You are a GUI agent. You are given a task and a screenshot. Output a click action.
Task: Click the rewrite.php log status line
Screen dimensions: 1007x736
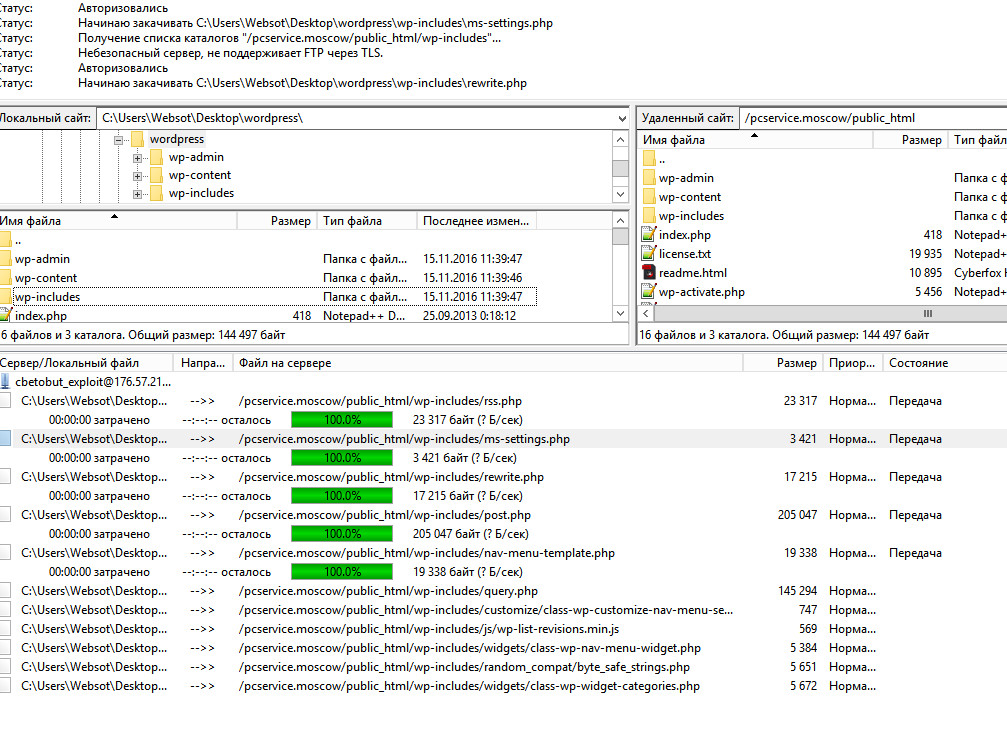[x=302, y=83]
